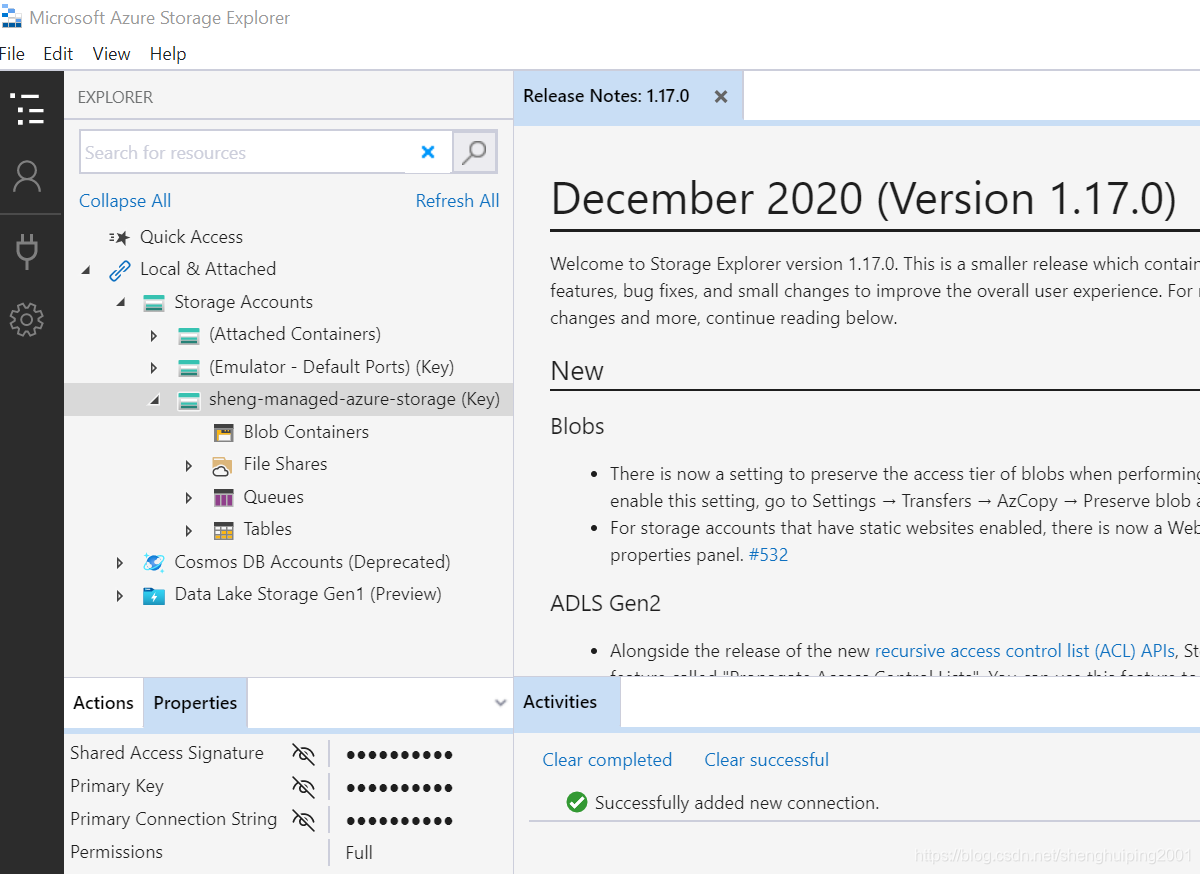Select Clear completed in Activities
The width and height of the screenshot is (1200, 874).
(607, 760)
